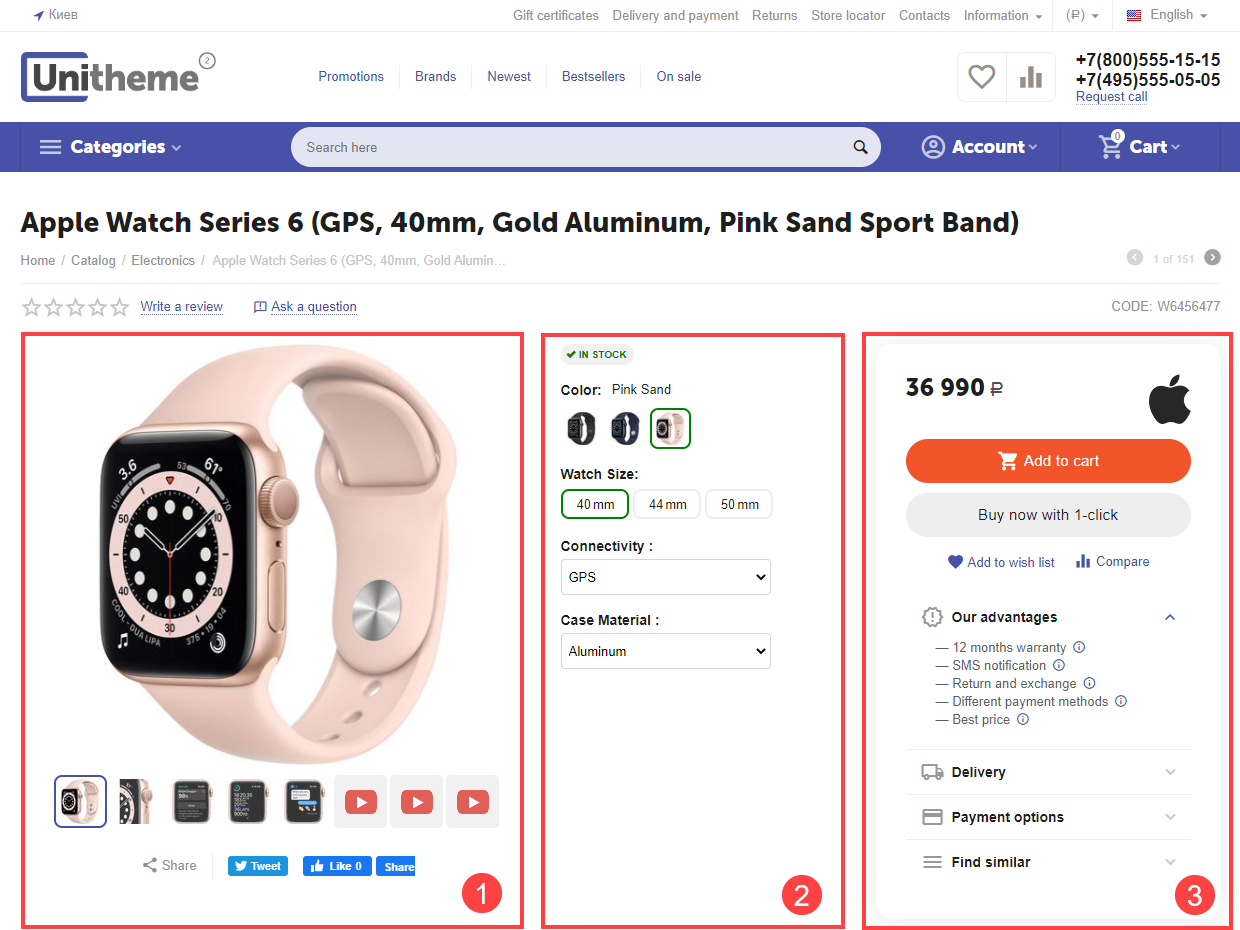Select the 44 mm watch size

(668, 504)
